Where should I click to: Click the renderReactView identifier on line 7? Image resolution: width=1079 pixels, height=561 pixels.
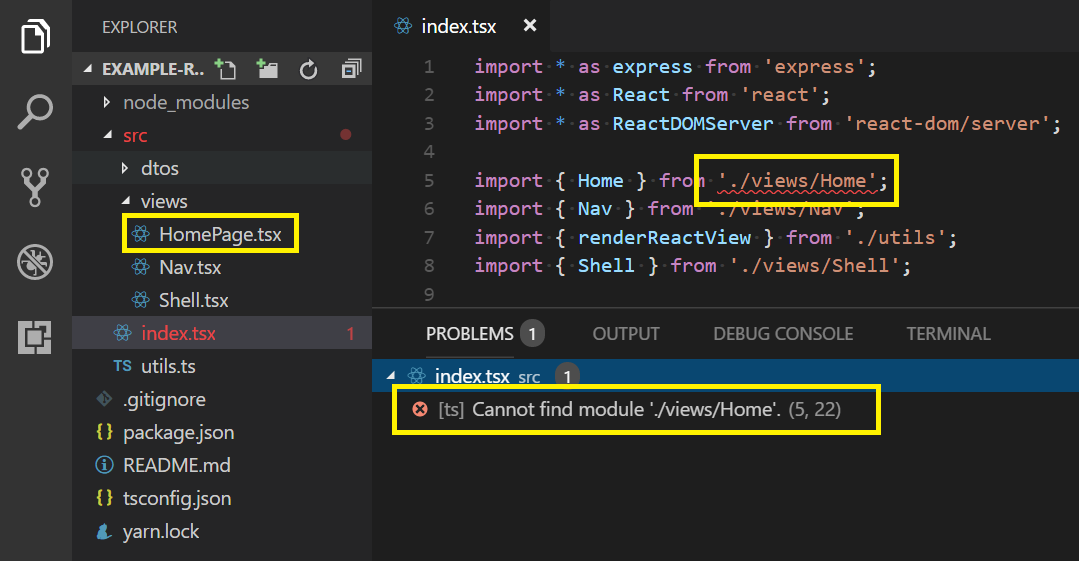664,237
